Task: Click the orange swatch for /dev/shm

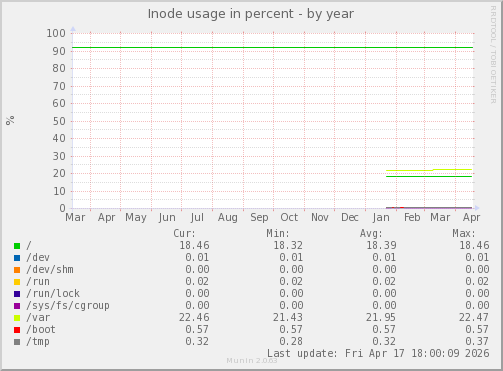Action: pos(17,270)
